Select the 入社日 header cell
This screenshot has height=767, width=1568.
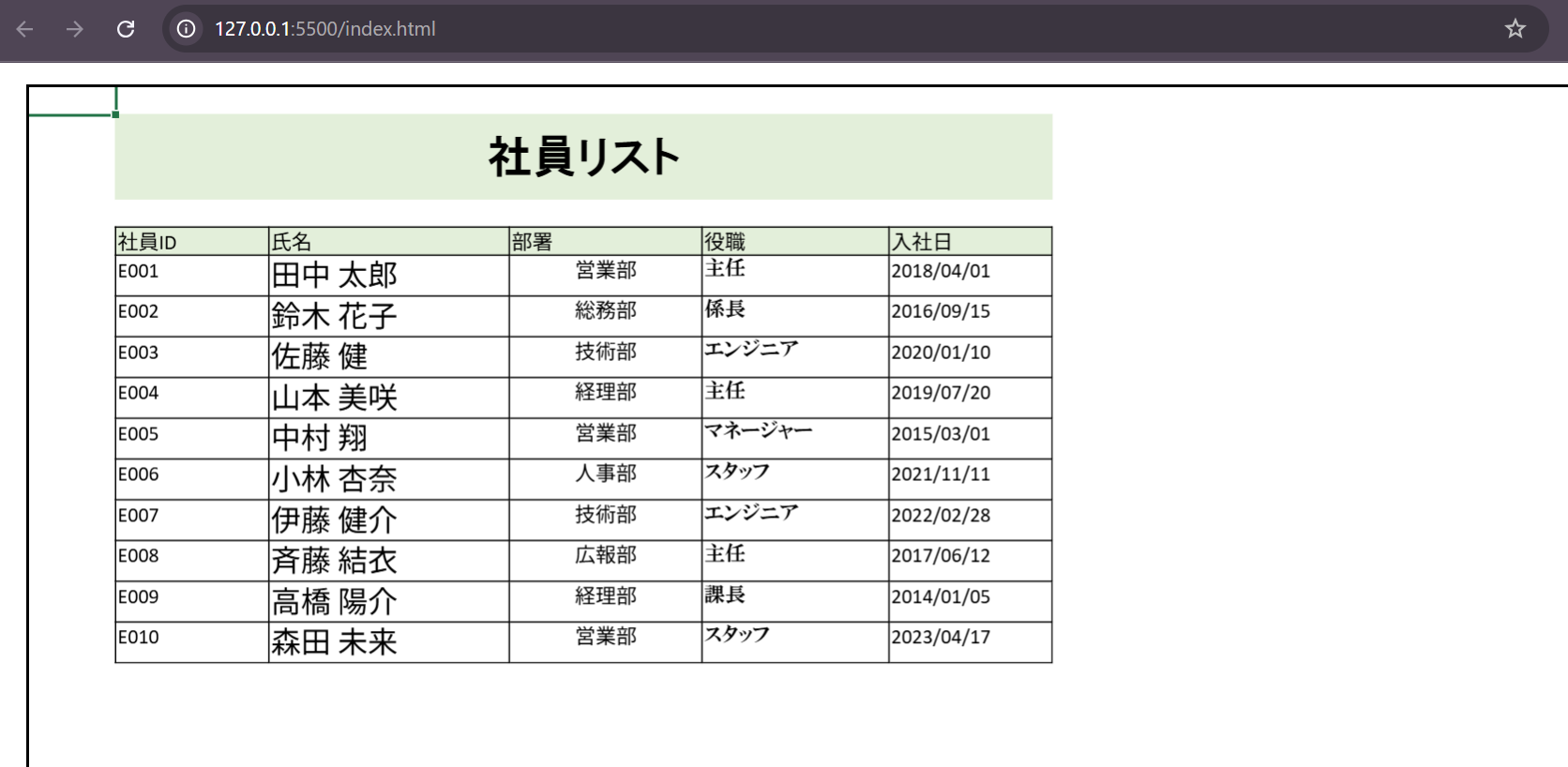pos(970,242)
